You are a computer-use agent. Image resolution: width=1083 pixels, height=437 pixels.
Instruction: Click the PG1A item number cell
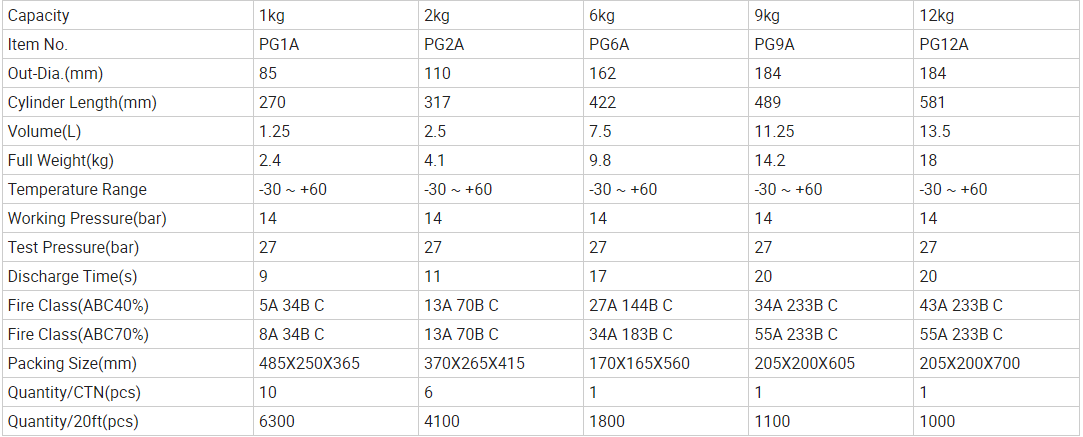tap(278, 45)
